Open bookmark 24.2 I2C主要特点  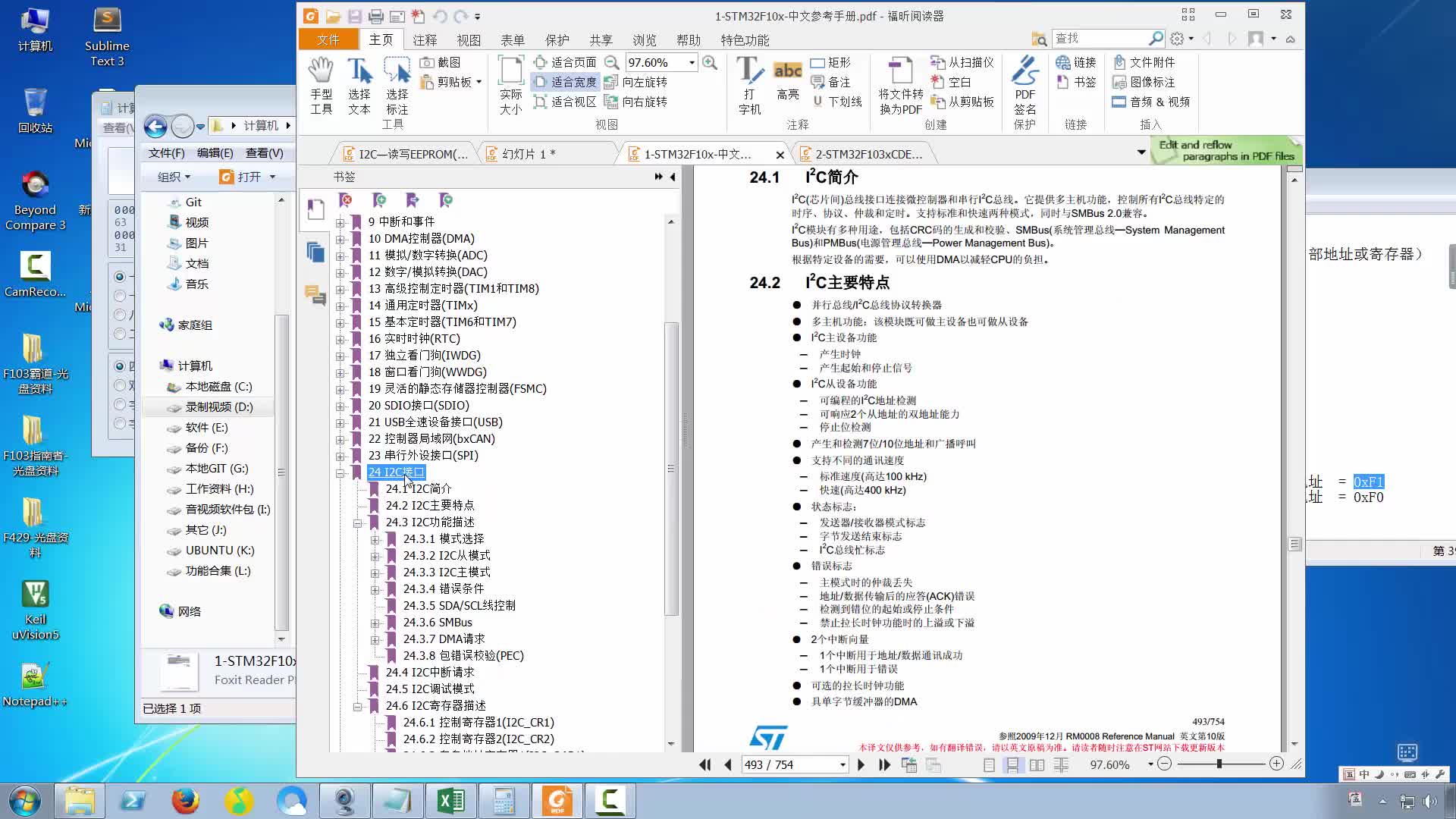click(430, 505)
